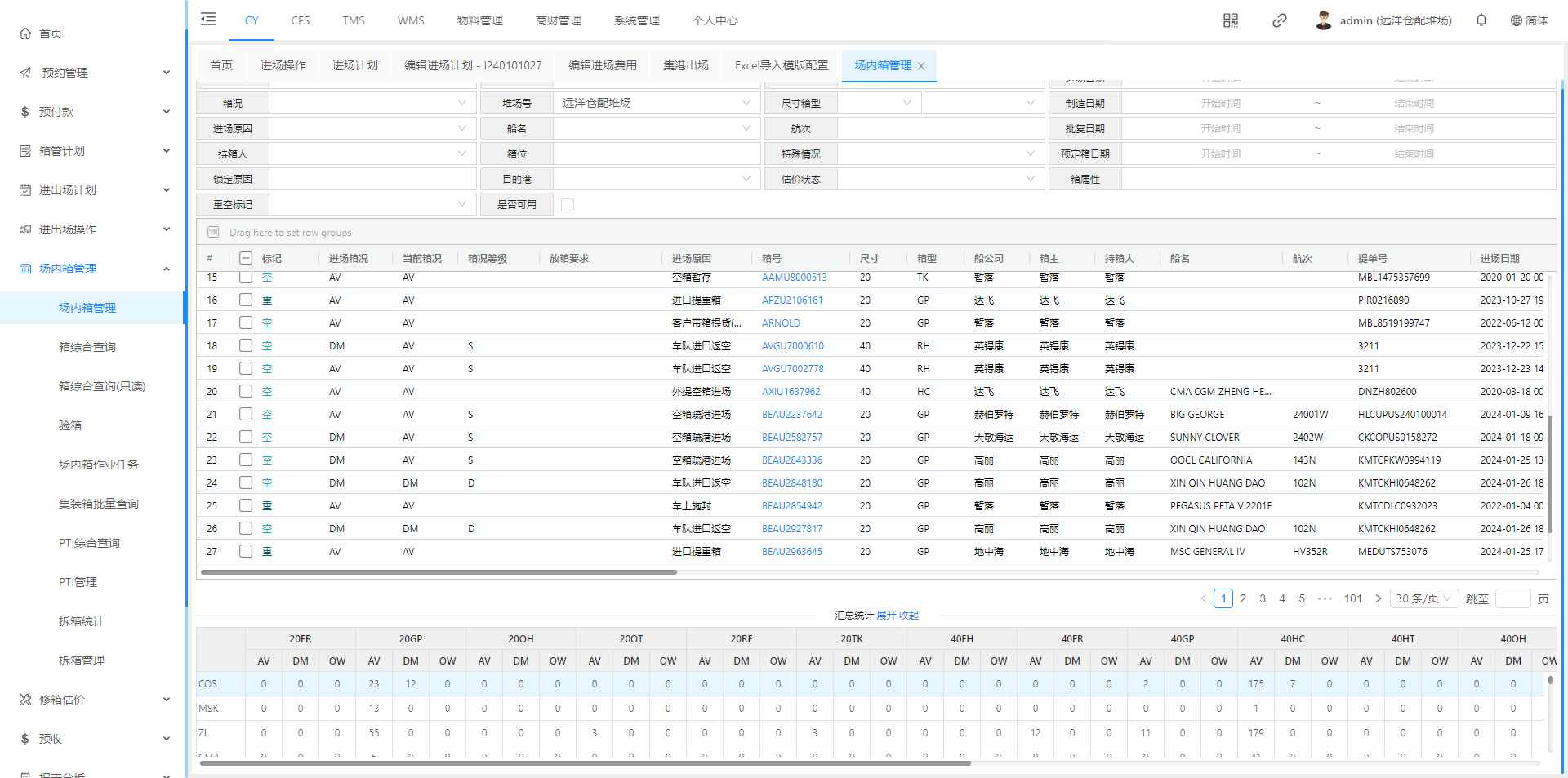Click the globe language icon

pos(1516,20)
